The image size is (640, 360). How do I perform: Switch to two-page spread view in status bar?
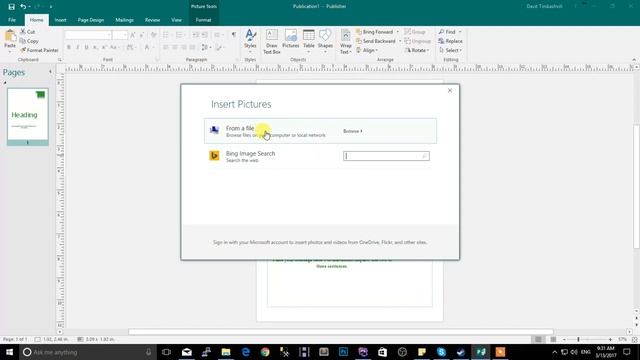point(553,340)
